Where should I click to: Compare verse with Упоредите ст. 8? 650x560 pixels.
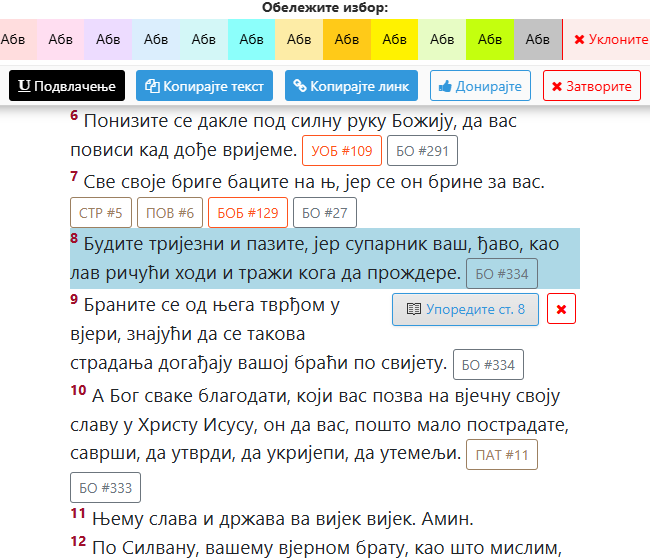466,309
